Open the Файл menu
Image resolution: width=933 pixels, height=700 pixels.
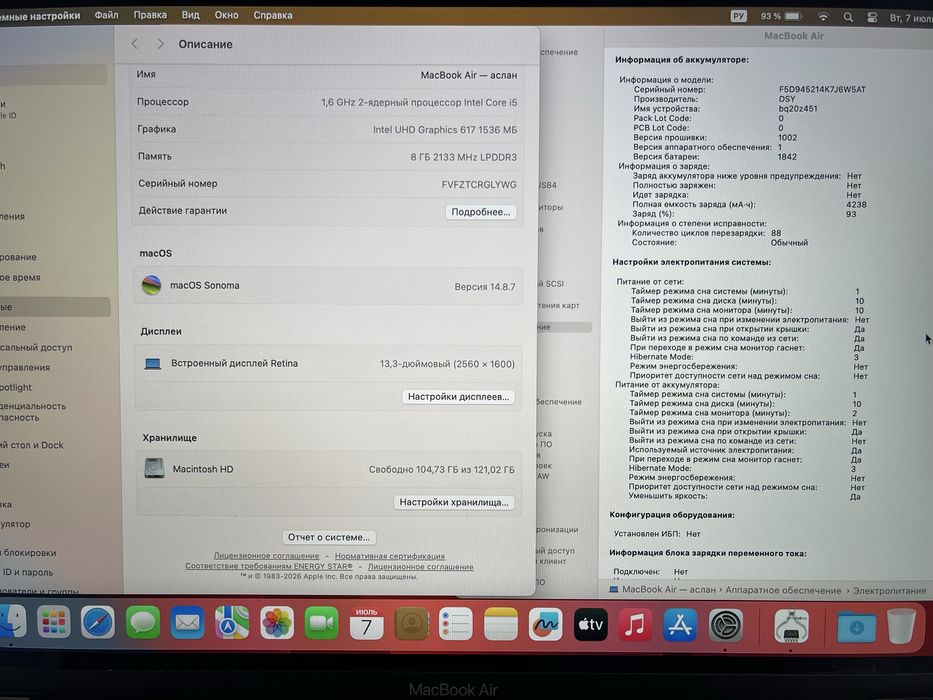click(107, 15)
